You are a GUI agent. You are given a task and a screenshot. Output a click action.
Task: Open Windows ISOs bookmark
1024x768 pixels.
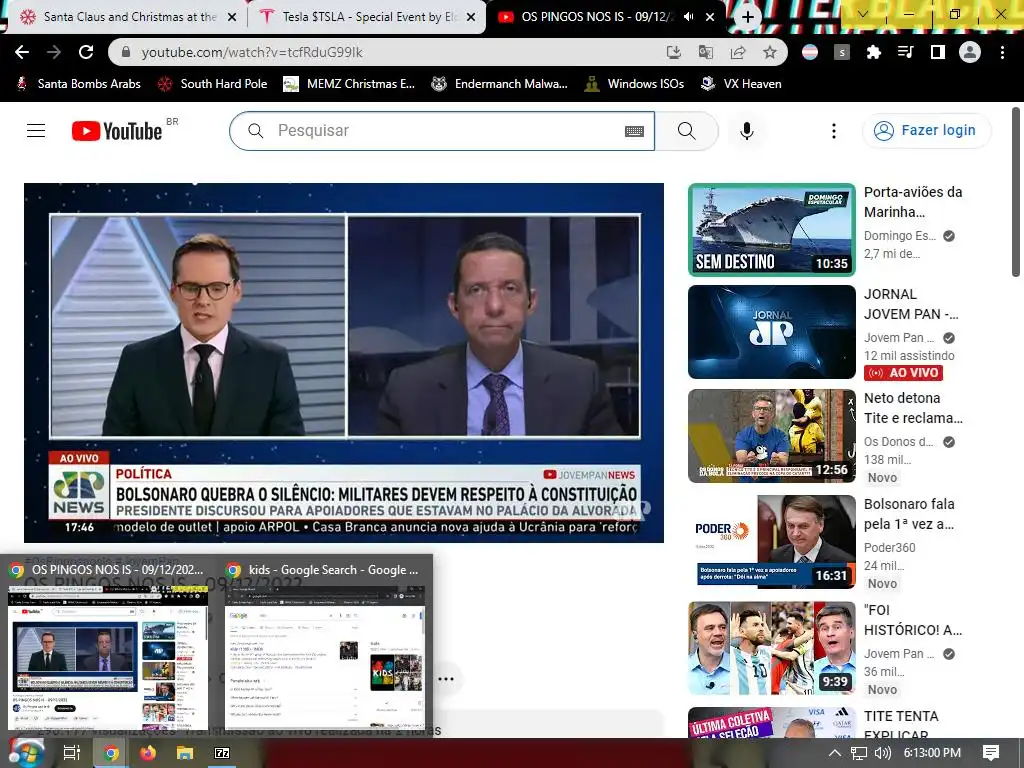634,84
